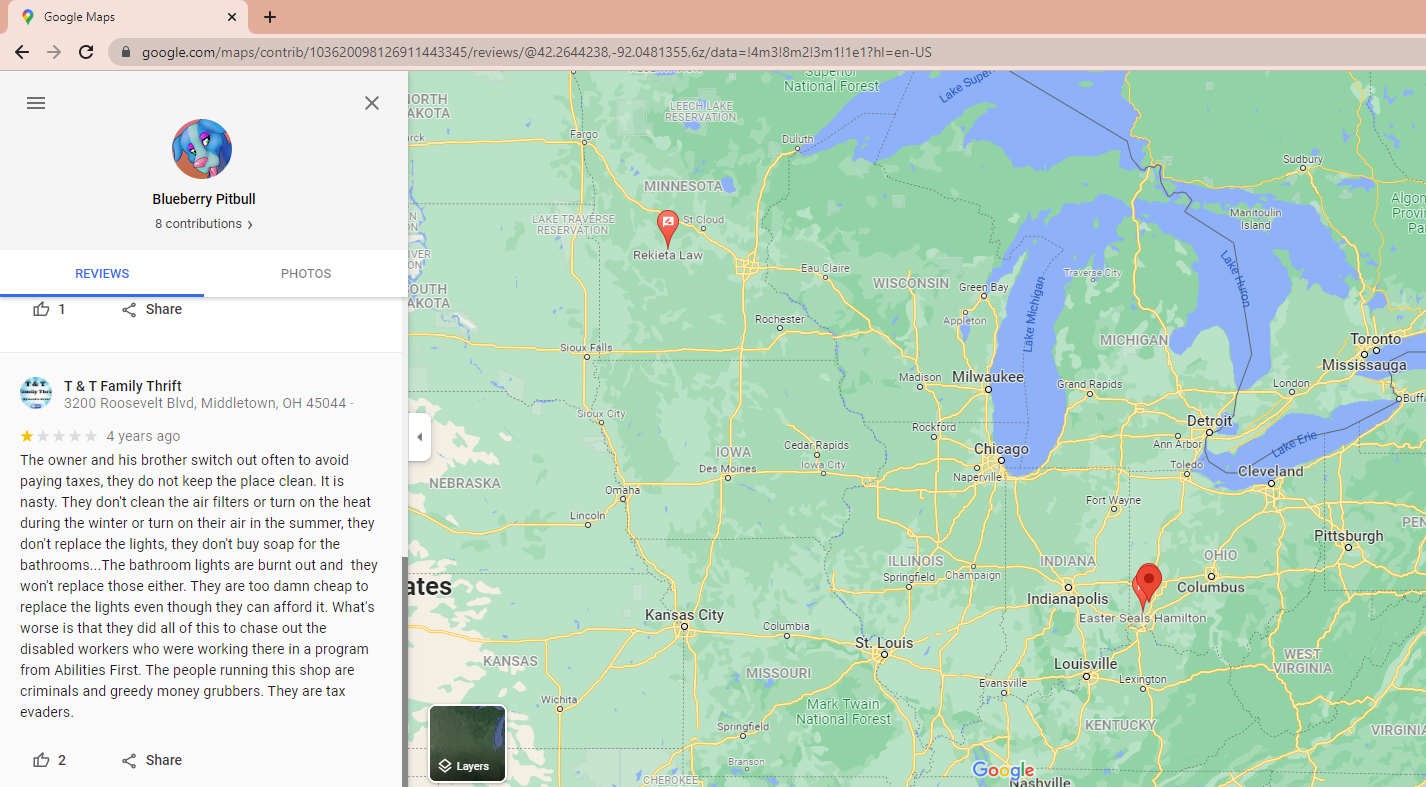The image size is (1426, 787).
Task: Click the Mark Twain National Forest label
Action: [x=843, y=711]
